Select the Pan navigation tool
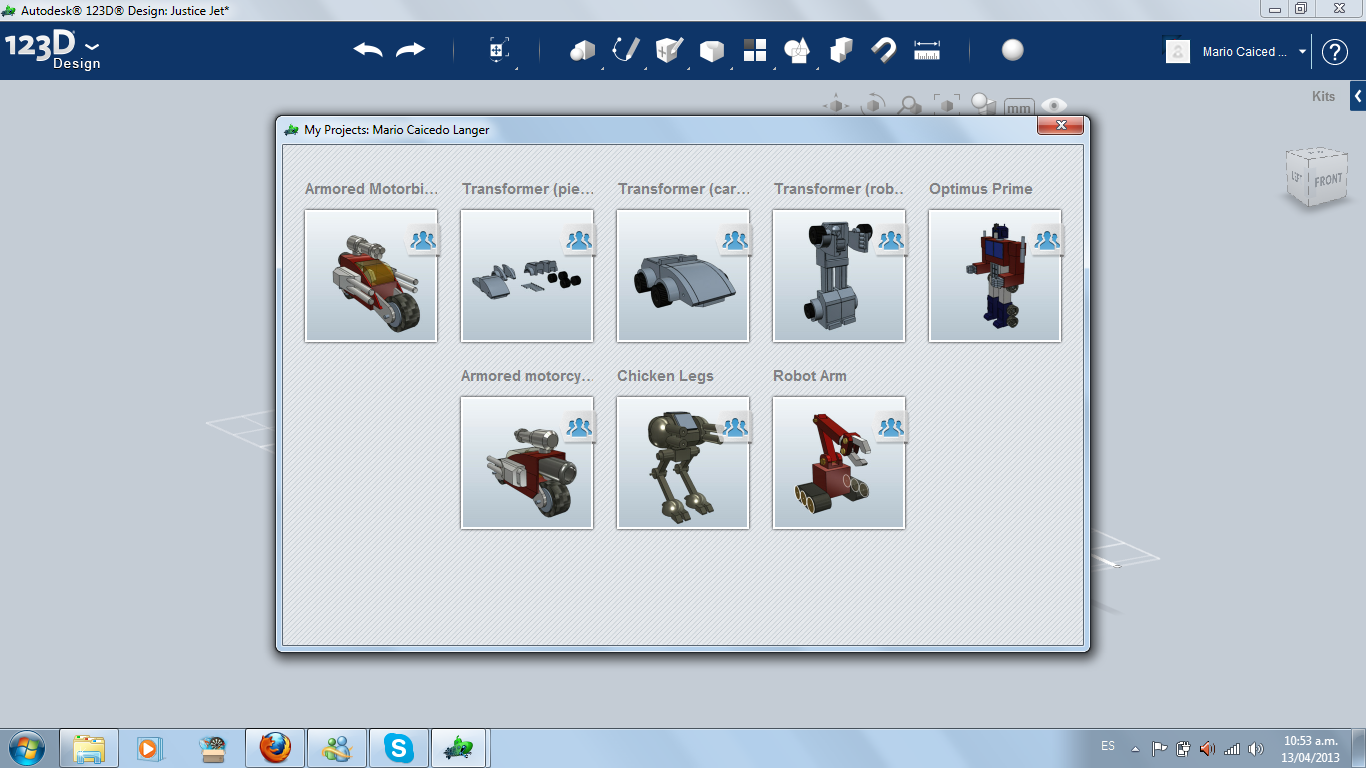This screenshot has height=768, width=1366. point(836,105)
